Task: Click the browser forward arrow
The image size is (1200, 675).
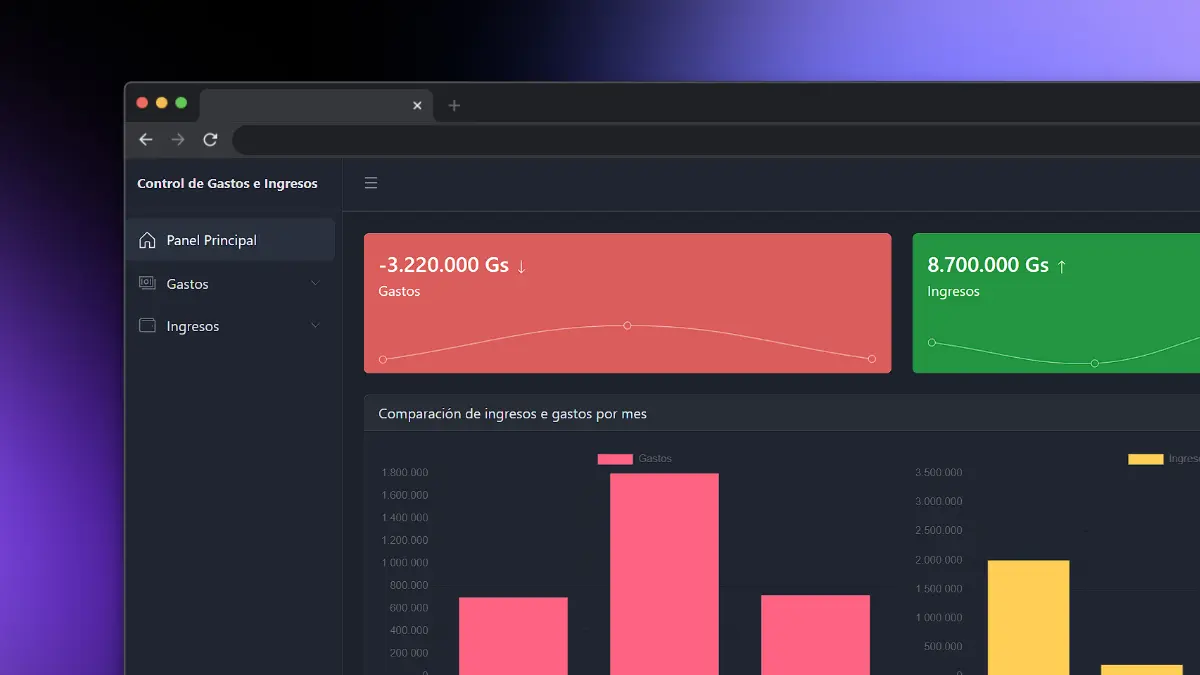Action: (x=178, y=140)
